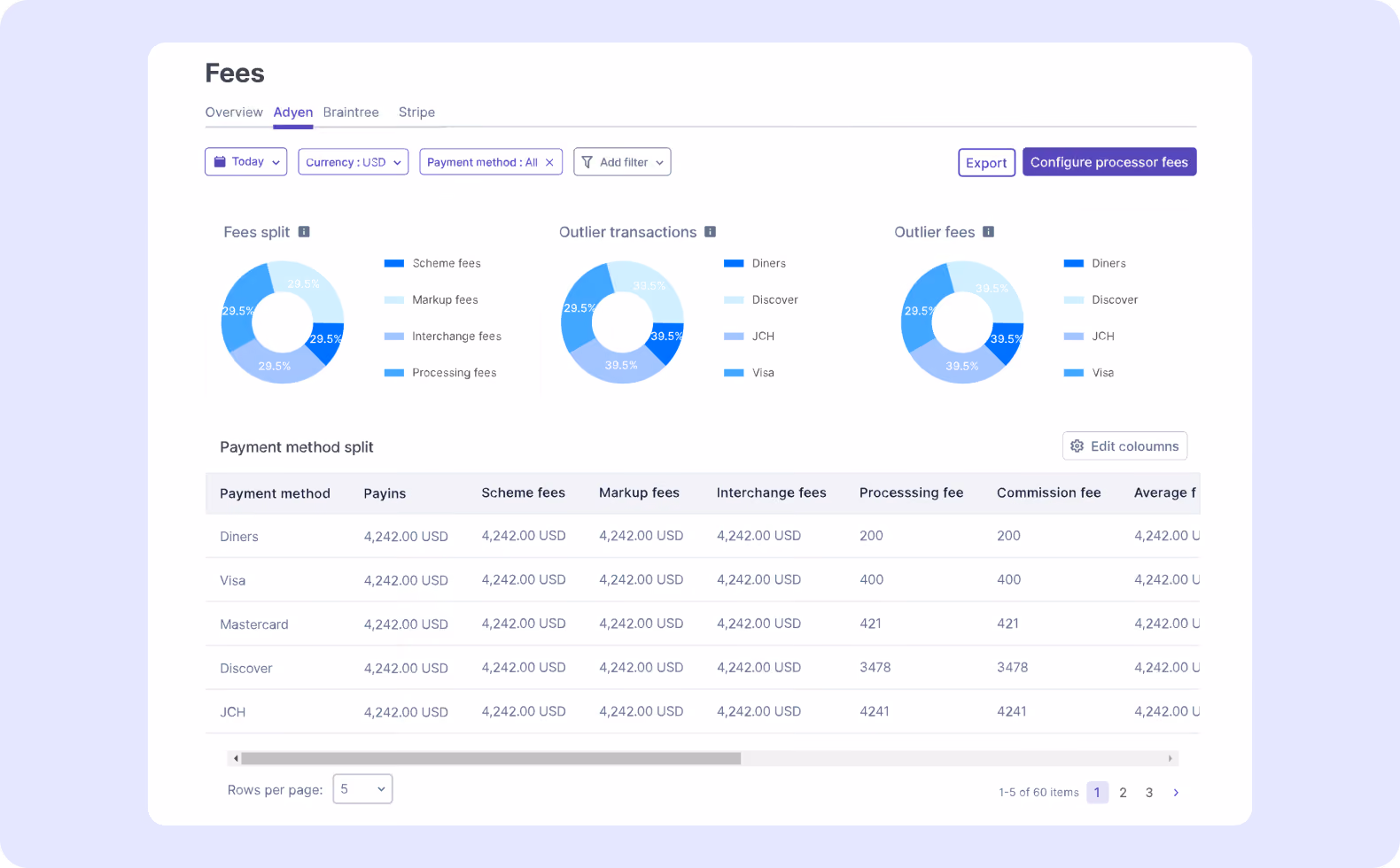Click the gear icon in Edit coloumns

click(x=1077, y=446)
